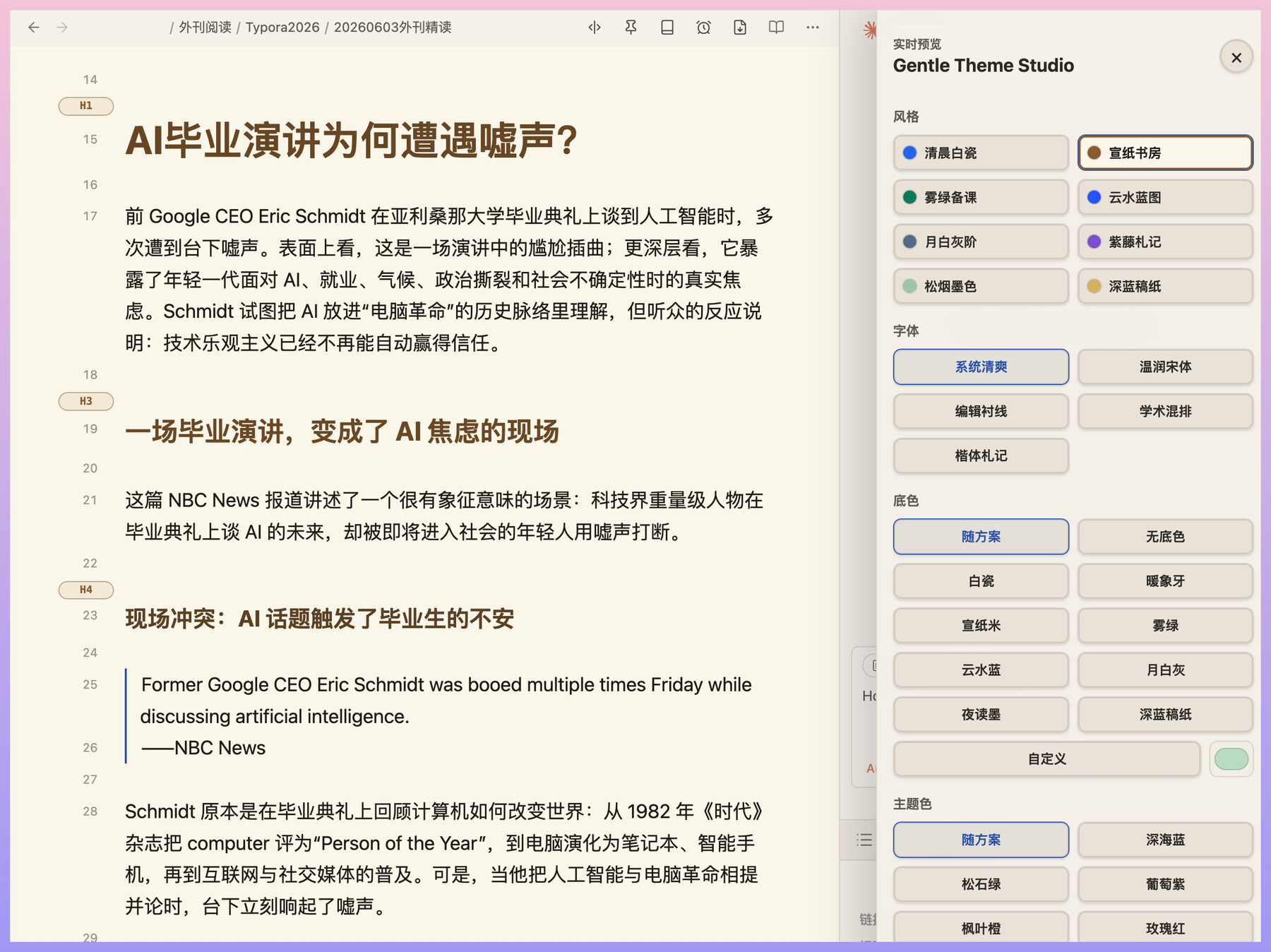Screen dimensions: 1271x952
Task: Select 暖象牙 background
Action: click(1165, 581)
